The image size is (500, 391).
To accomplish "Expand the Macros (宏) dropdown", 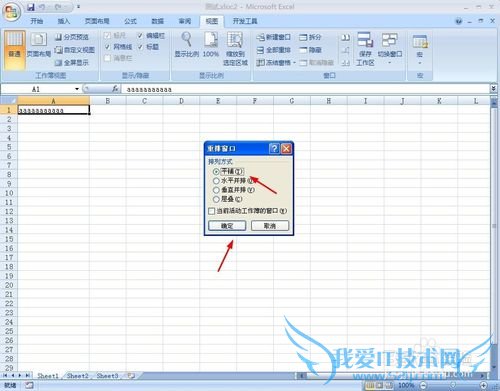I will point(420,63).
